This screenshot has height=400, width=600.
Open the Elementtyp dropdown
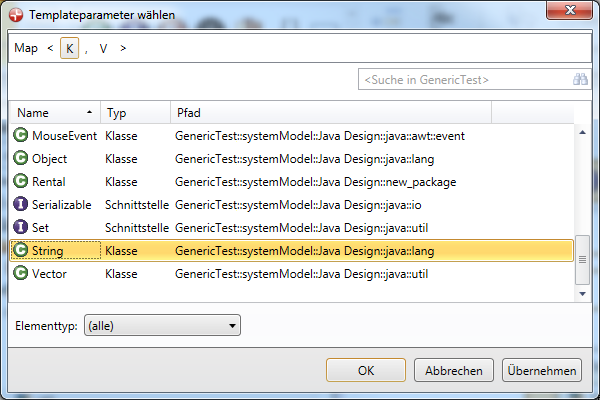click(163, 325)
